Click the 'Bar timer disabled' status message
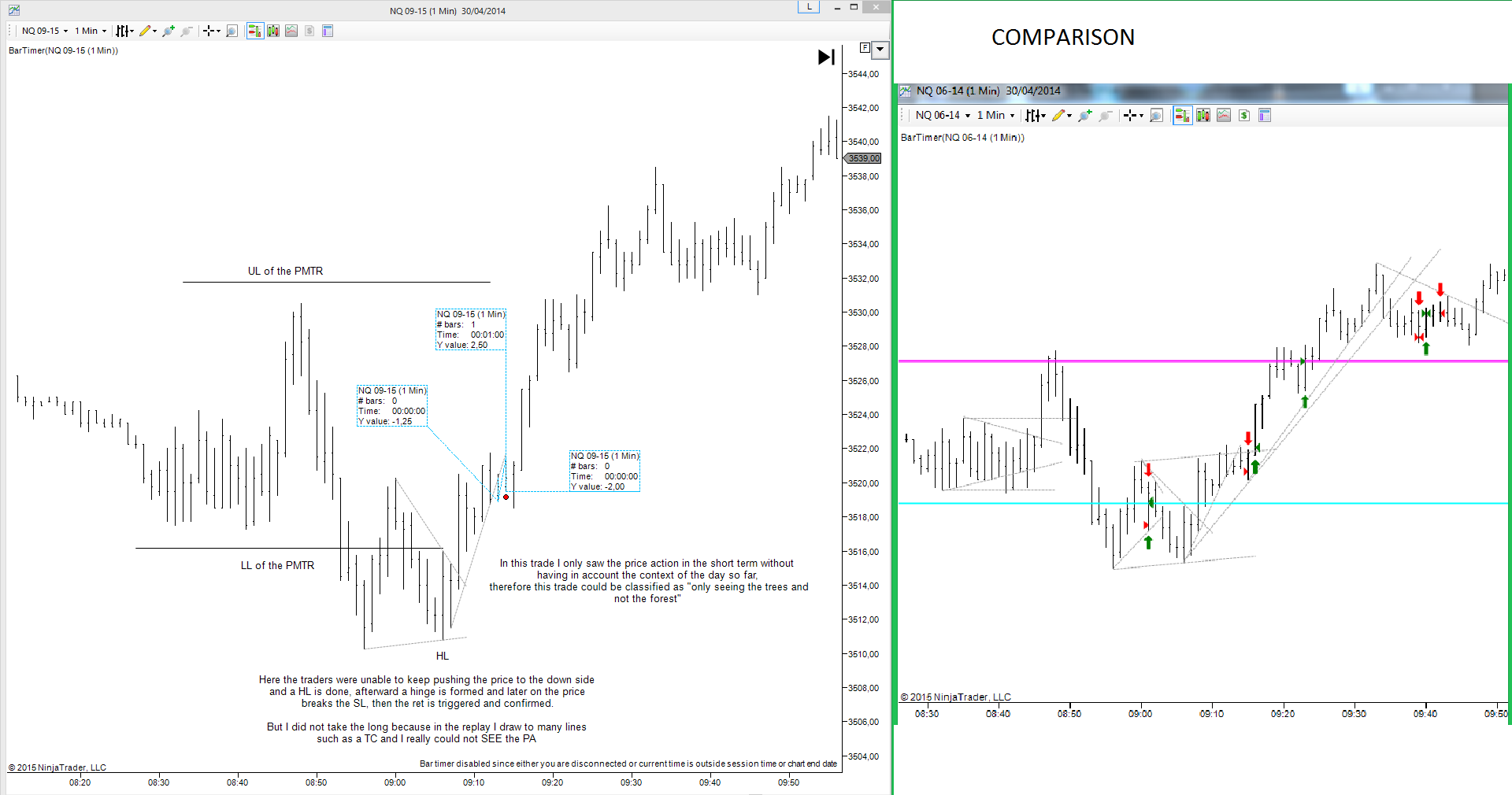The image size is (1512, 795). point(628,764)
